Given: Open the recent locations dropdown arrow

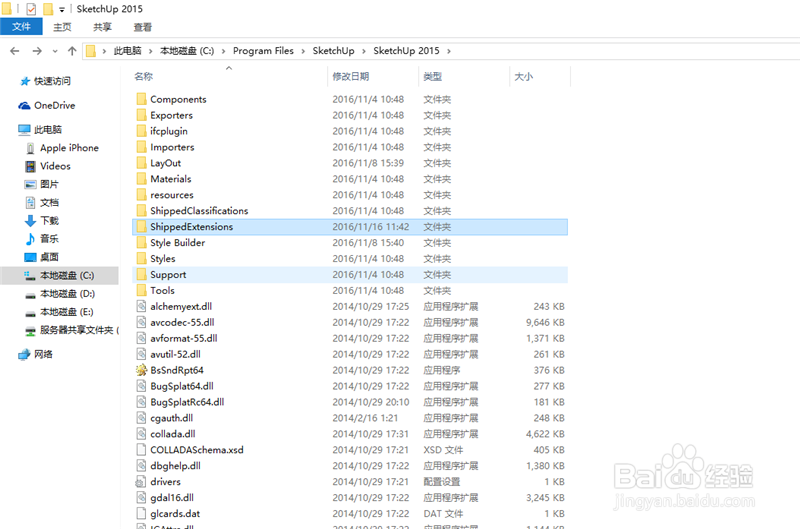Looking at the screenshot, I should 55,51.
